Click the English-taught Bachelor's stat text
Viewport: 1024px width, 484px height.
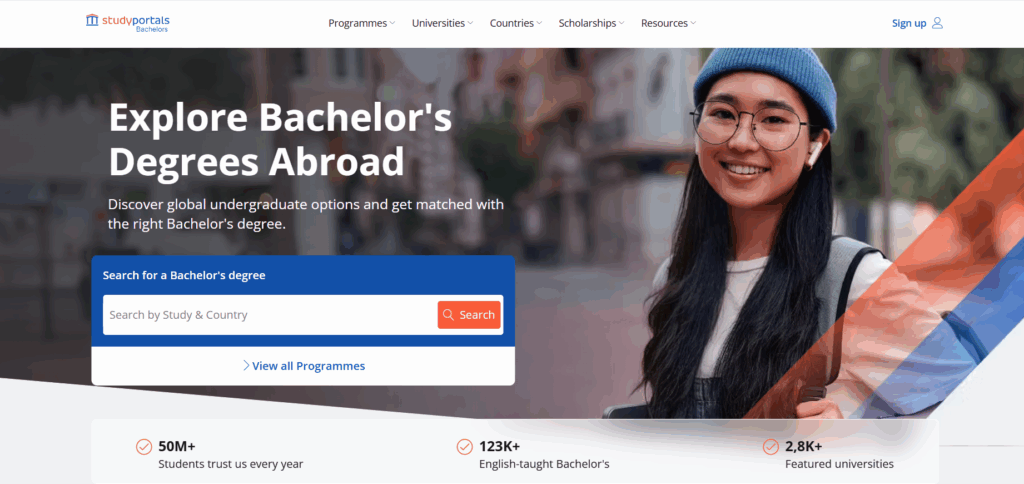coord(544,464)
